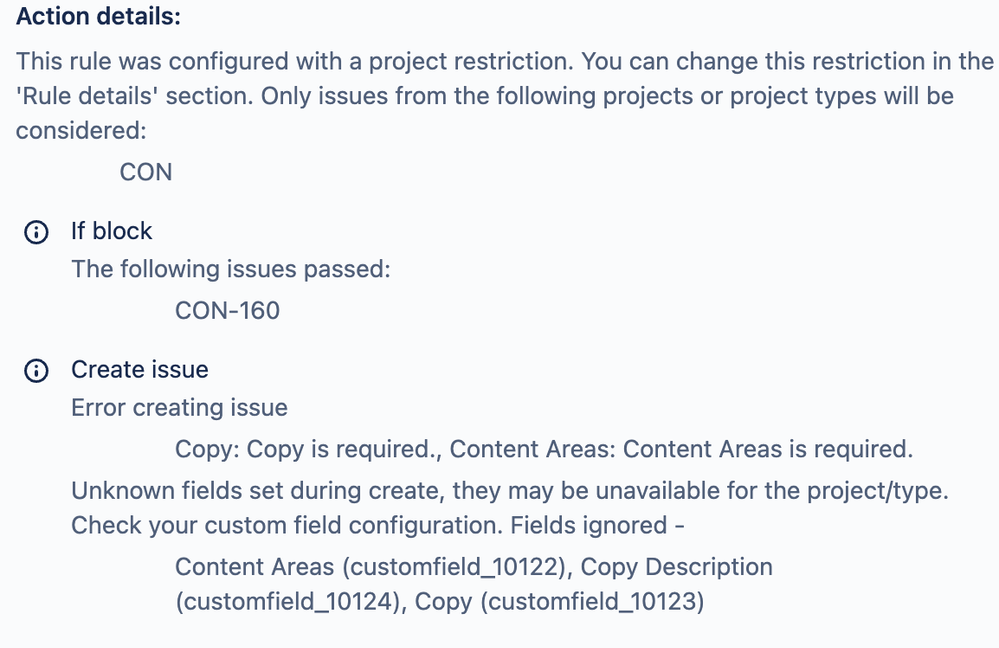999x648 pixels.
Task: Click the 'Content Areas (customfield_10122)' field entry
Action: click(x=373, y=567)
